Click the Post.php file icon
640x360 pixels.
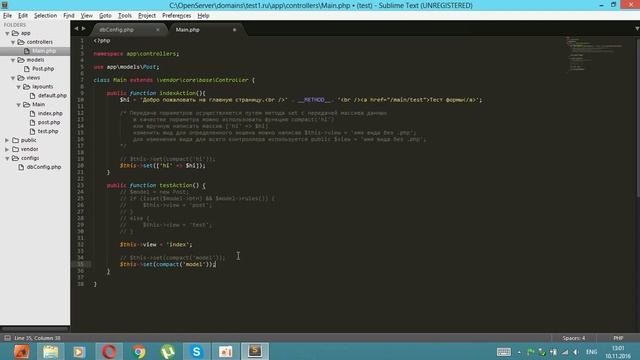click(x=27, y=69)
